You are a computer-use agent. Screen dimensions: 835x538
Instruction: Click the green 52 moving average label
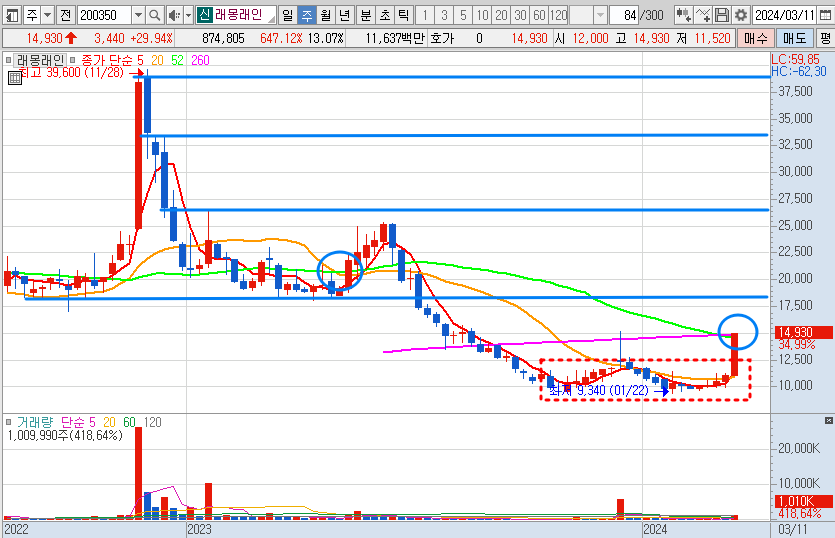177,60
